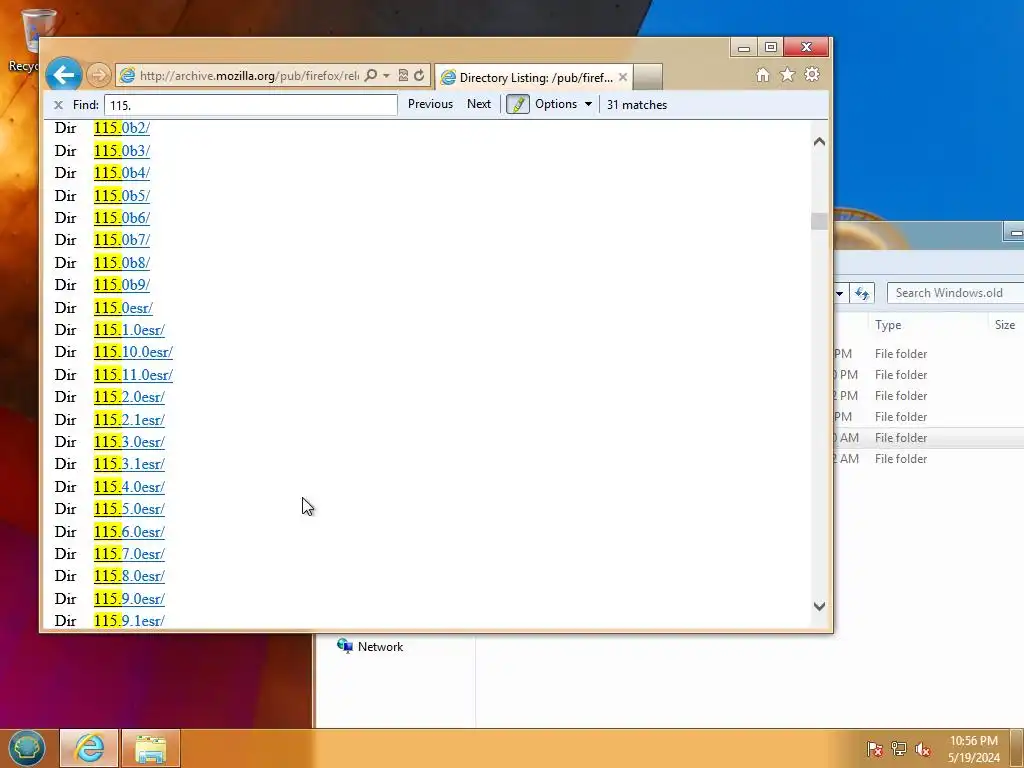
Task: Click the search magnifier in the address bar
Action: [x=370, y=75]
